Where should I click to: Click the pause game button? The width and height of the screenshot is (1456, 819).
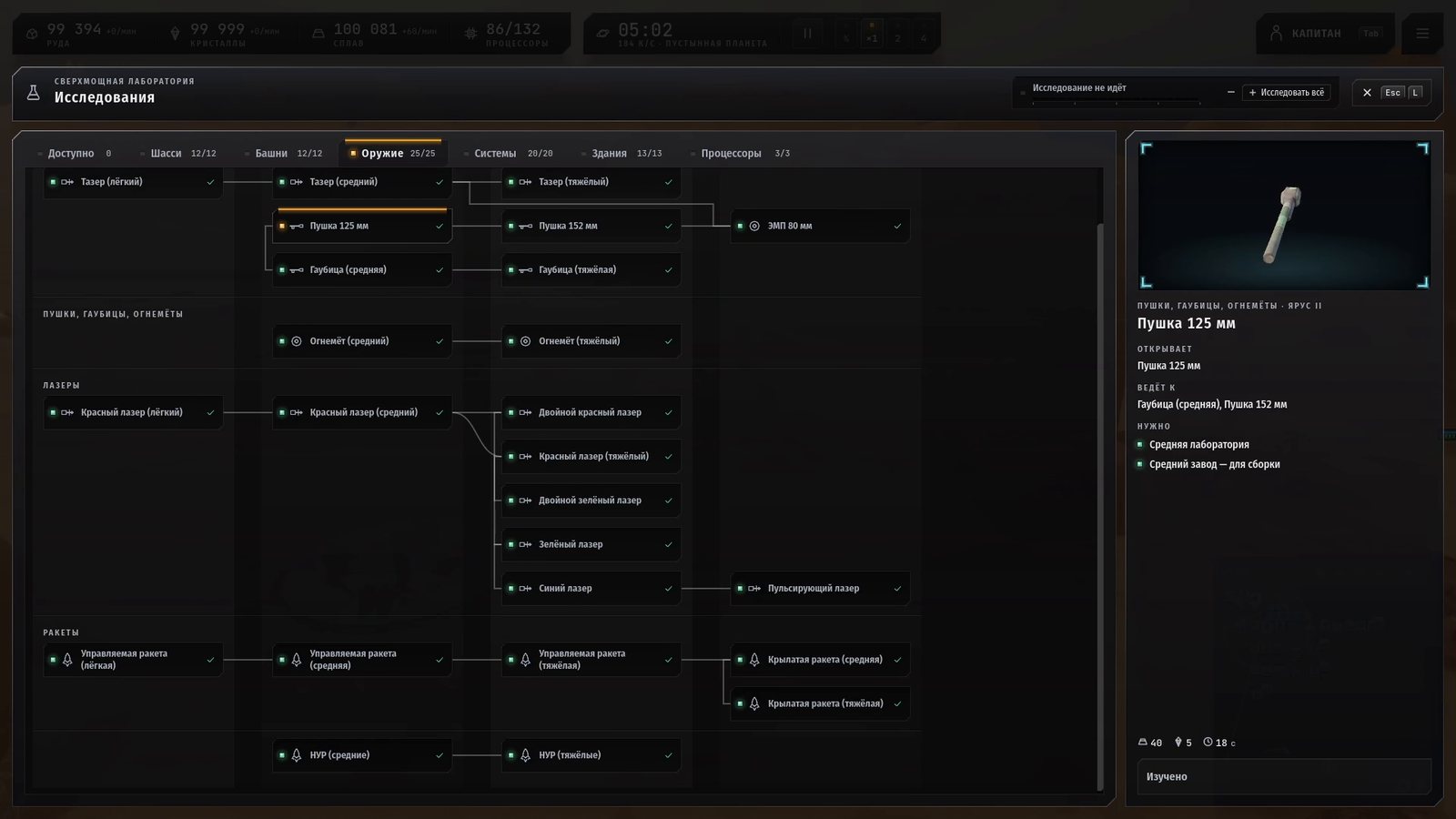807,34
